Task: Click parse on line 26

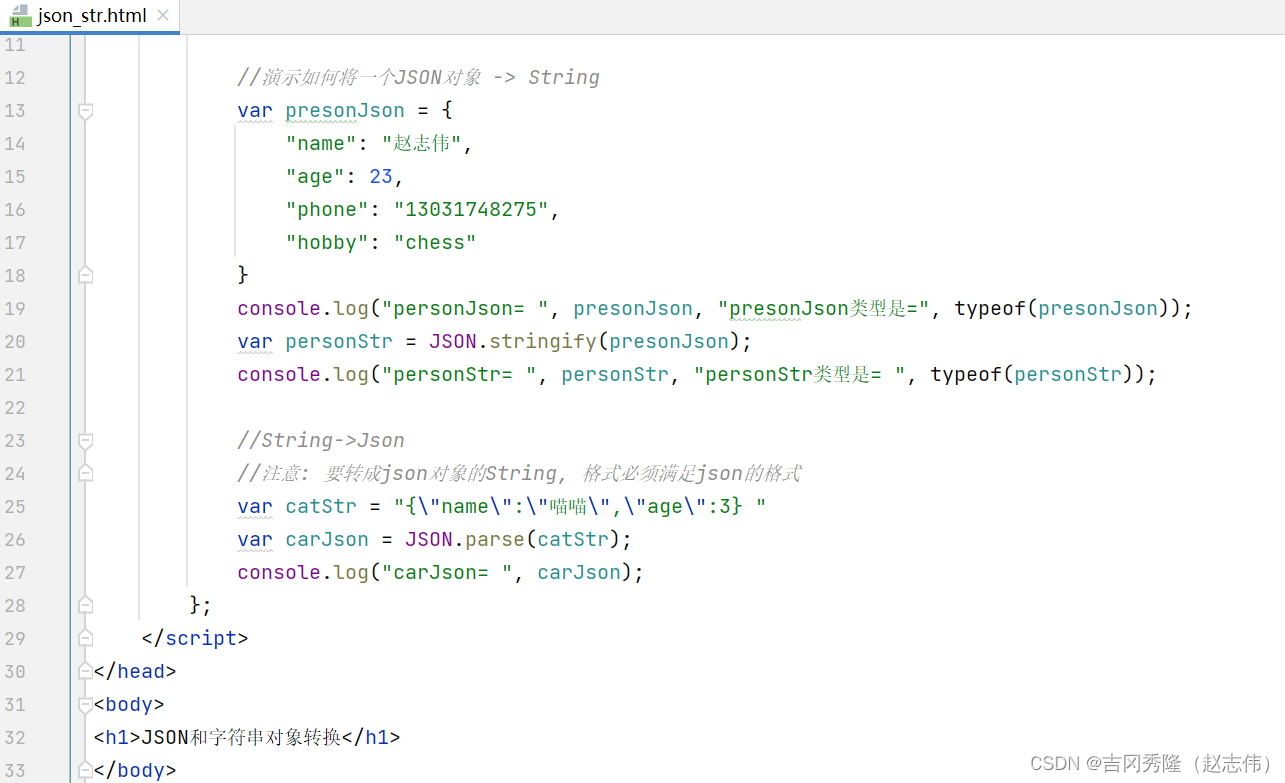Action: (x=495, y=539)
